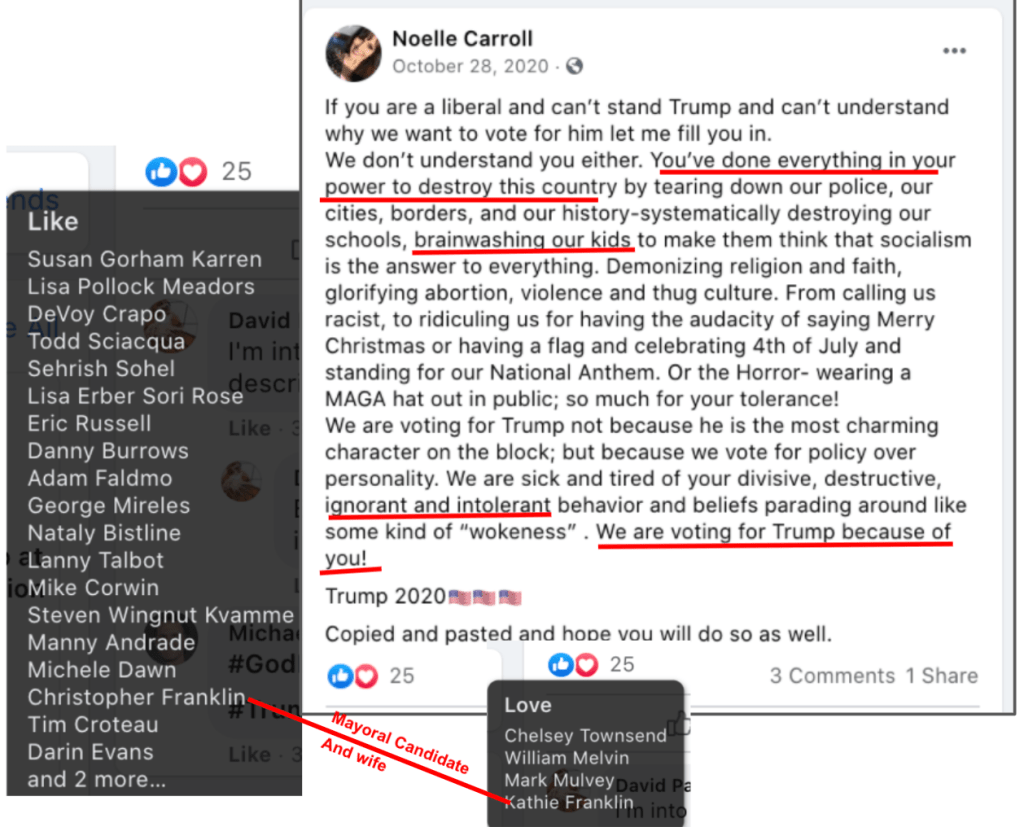Click the heart reaction icon above the Love tooltip
This screenshot has height=827, width=1024.
coord(586,664)
